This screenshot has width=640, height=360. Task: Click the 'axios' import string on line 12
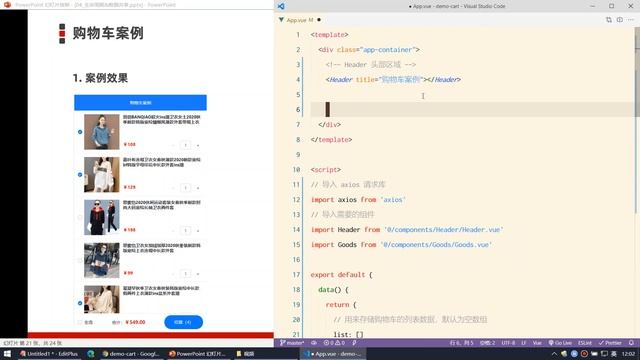pyautogui.click(x=393, y=200)
